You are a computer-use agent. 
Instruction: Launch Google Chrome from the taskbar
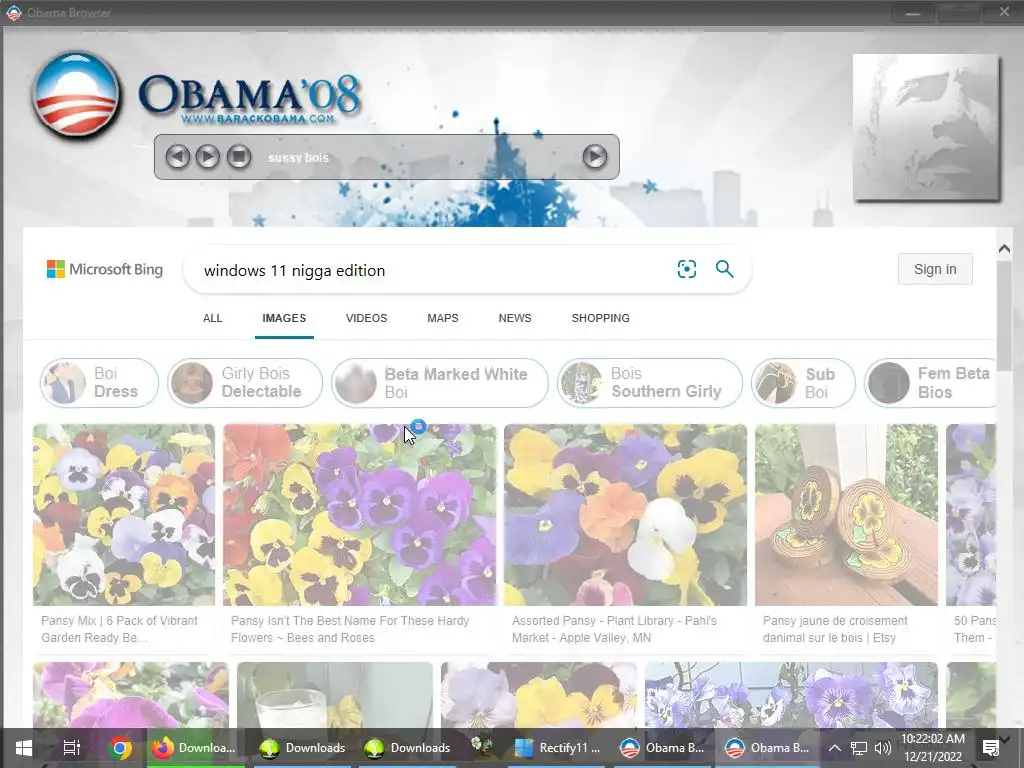point(120,748)
